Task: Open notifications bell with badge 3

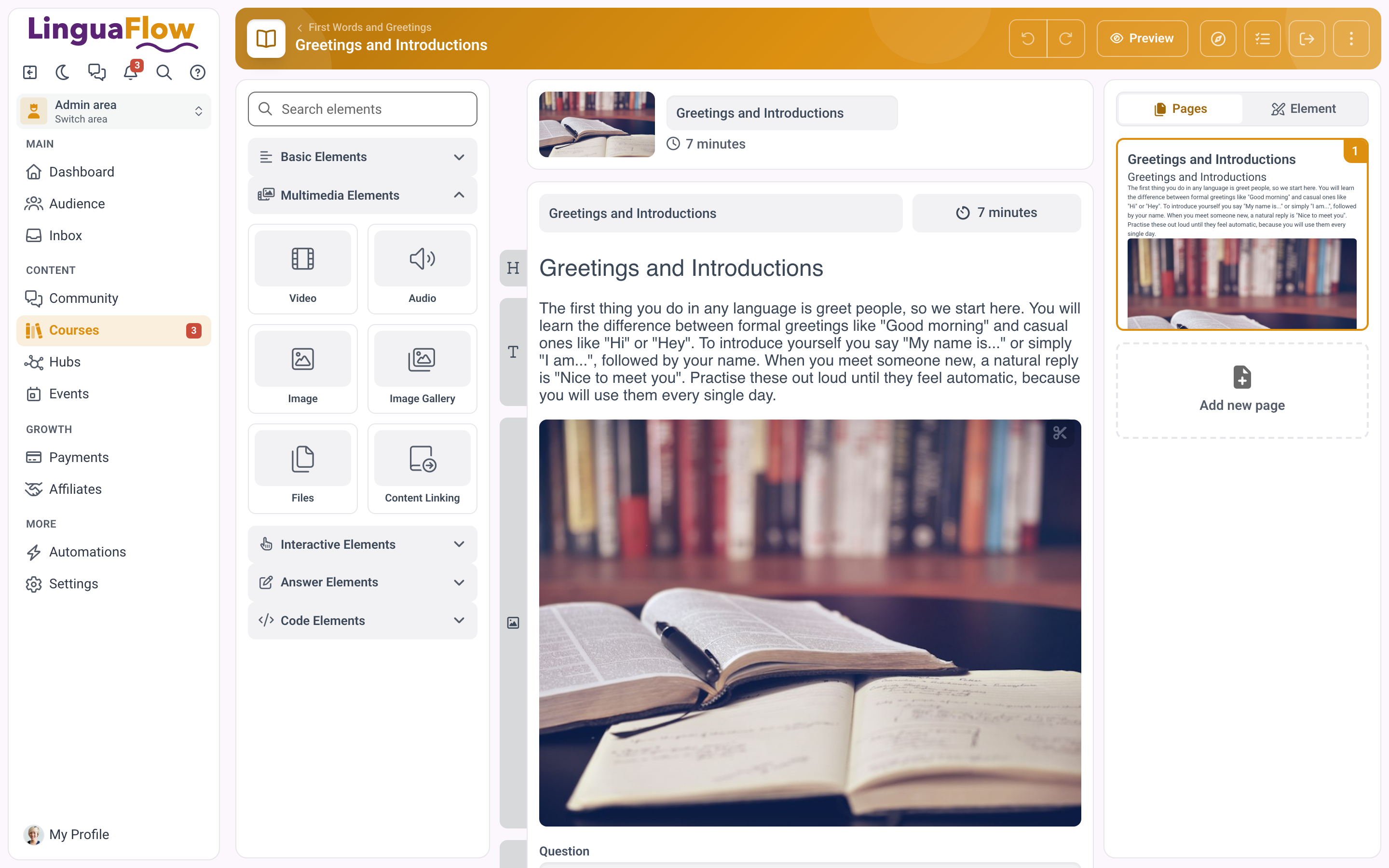Action: [x=131, y=72]
